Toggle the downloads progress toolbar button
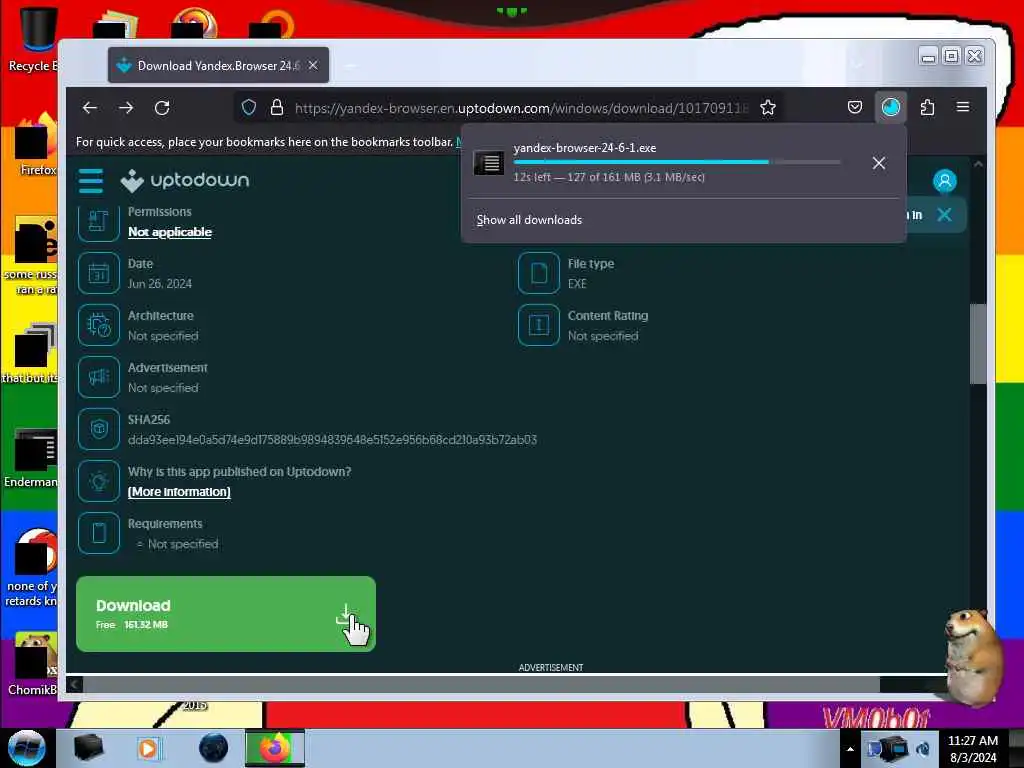This screenshot has height=768, width=1024. (x=891, y=108)
